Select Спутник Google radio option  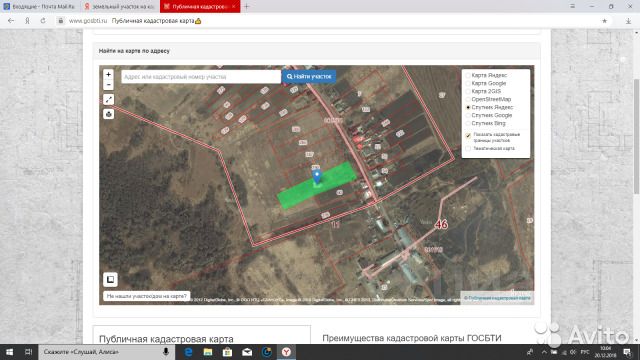coord(468,116)
